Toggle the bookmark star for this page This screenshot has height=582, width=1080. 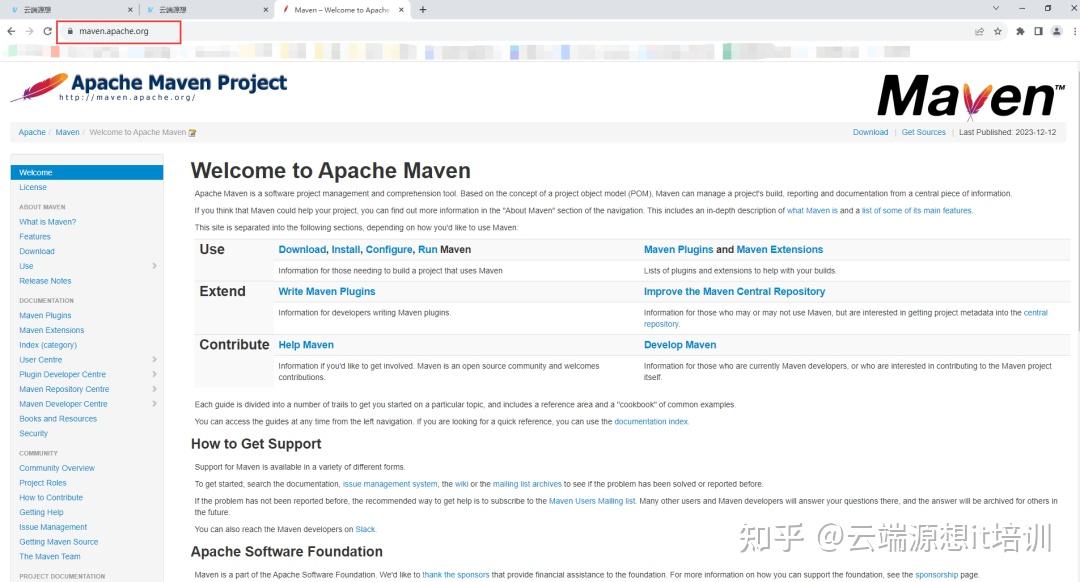click(x=997, y=31)
